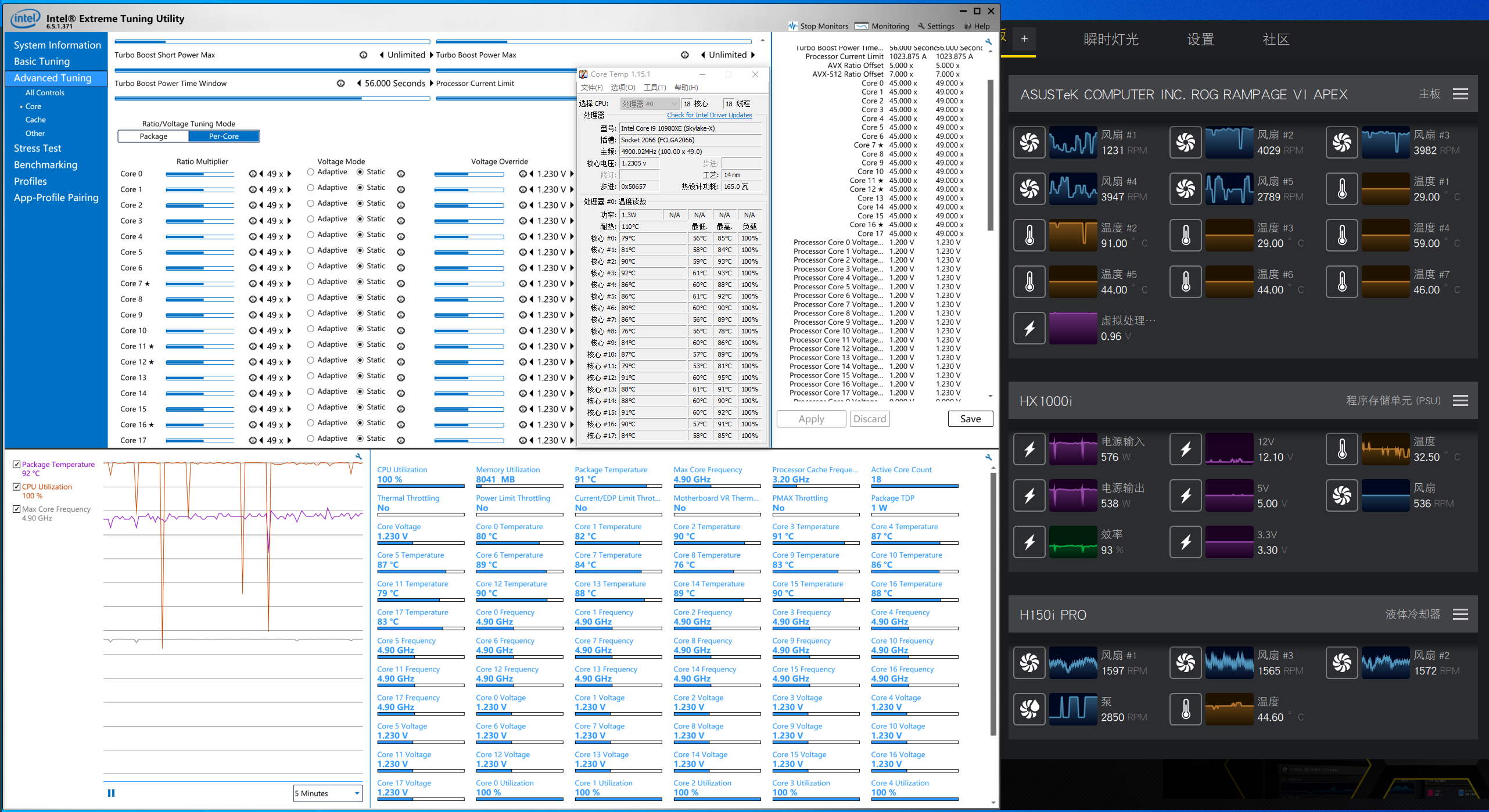Click fan #4 icon showing 3947 RPM
Image resolution: width=1489 pixels, height=812 pixels.
pyautogui.click(x=1029, y=189)
